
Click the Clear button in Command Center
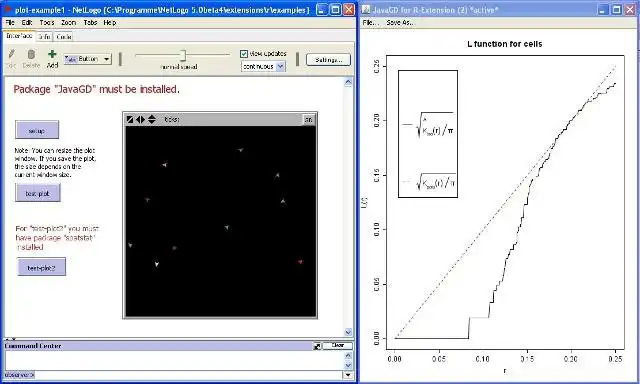pyautogui.click(x=338, y=346)
